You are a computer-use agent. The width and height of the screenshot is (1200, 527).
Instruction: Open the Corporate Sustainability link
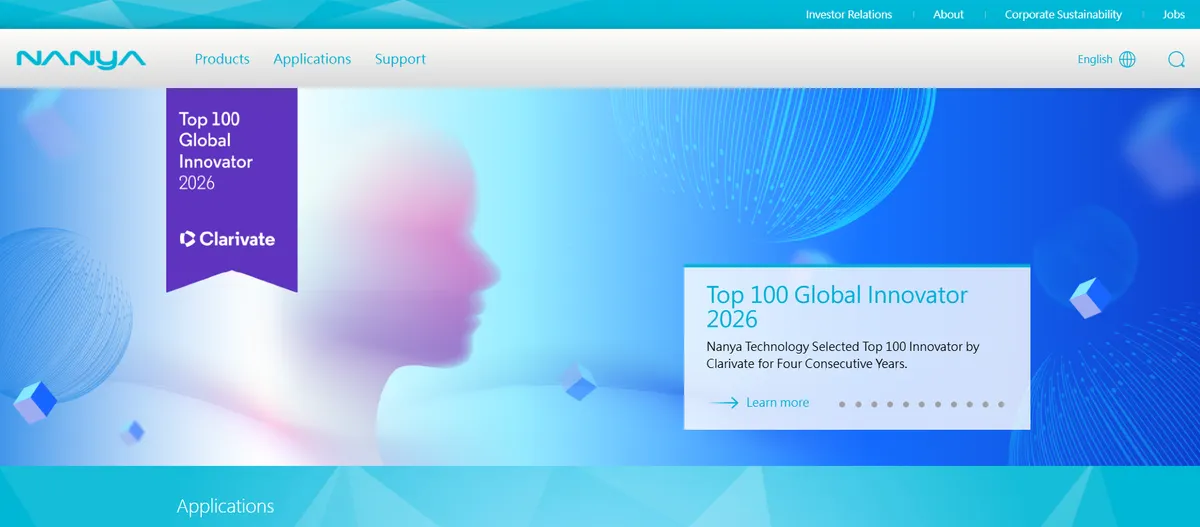click(x=1063, y=15)
